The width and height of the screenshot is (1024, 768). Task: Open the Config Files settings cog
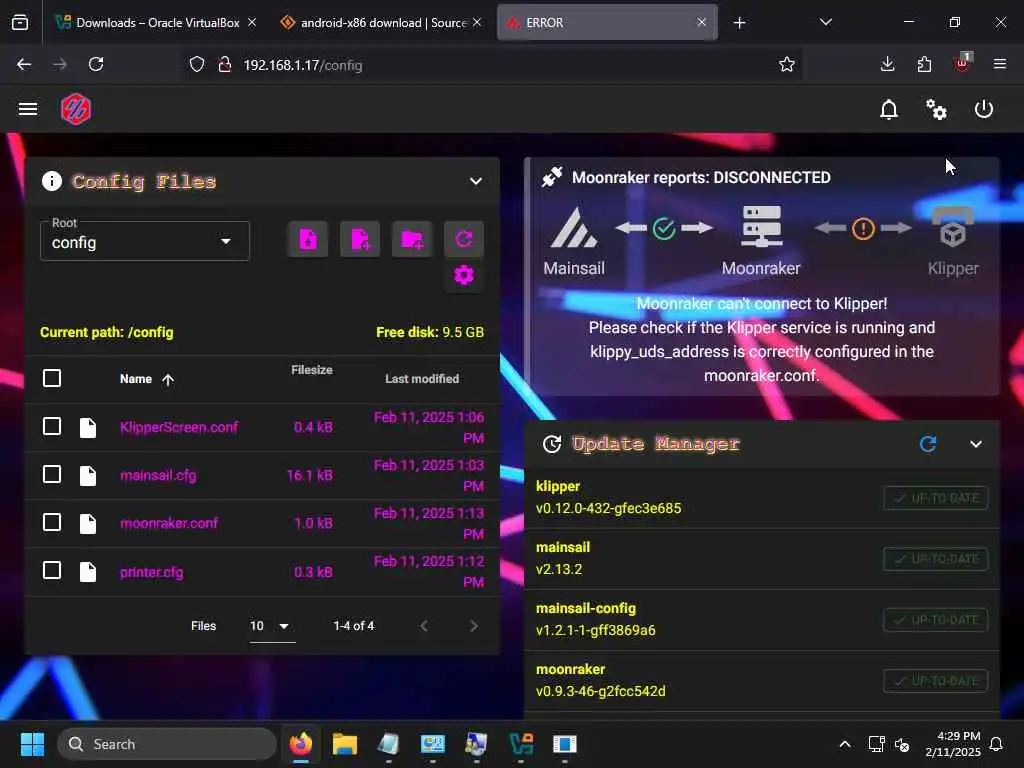point(464,275)
